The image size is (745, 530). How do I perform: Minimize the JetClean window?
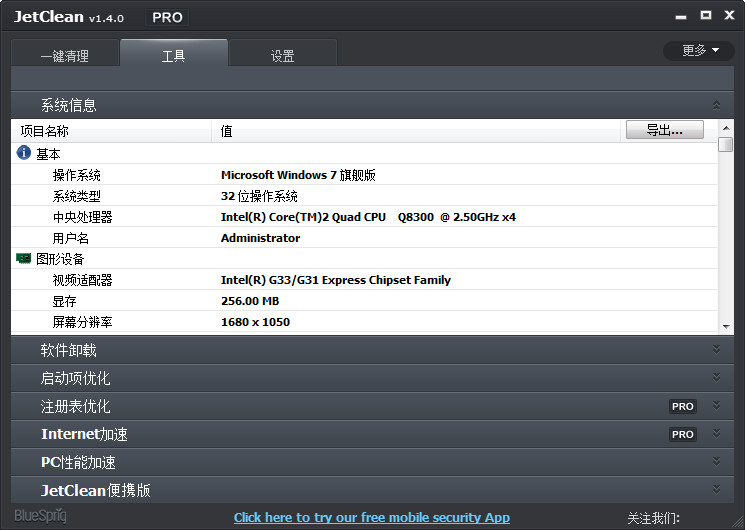tap(681, 17)
